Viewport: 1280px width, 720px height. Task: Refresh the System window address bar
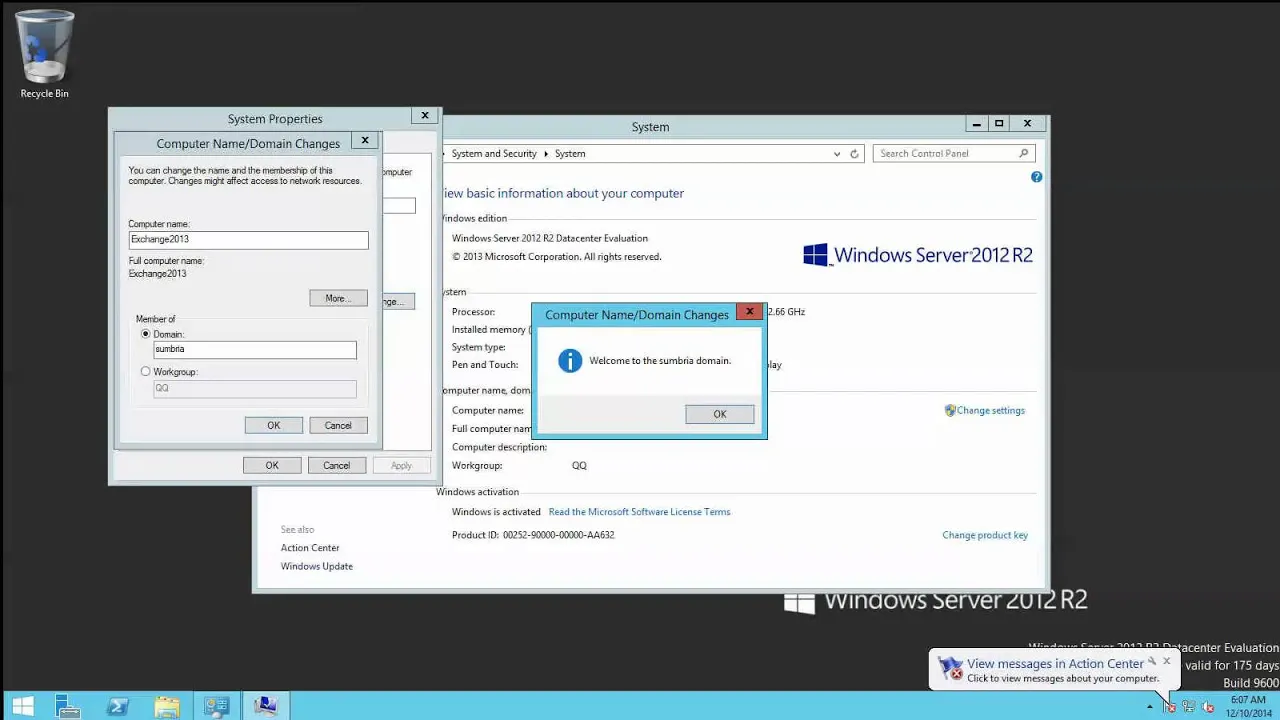pyautogui.click(x=854, y=154)
